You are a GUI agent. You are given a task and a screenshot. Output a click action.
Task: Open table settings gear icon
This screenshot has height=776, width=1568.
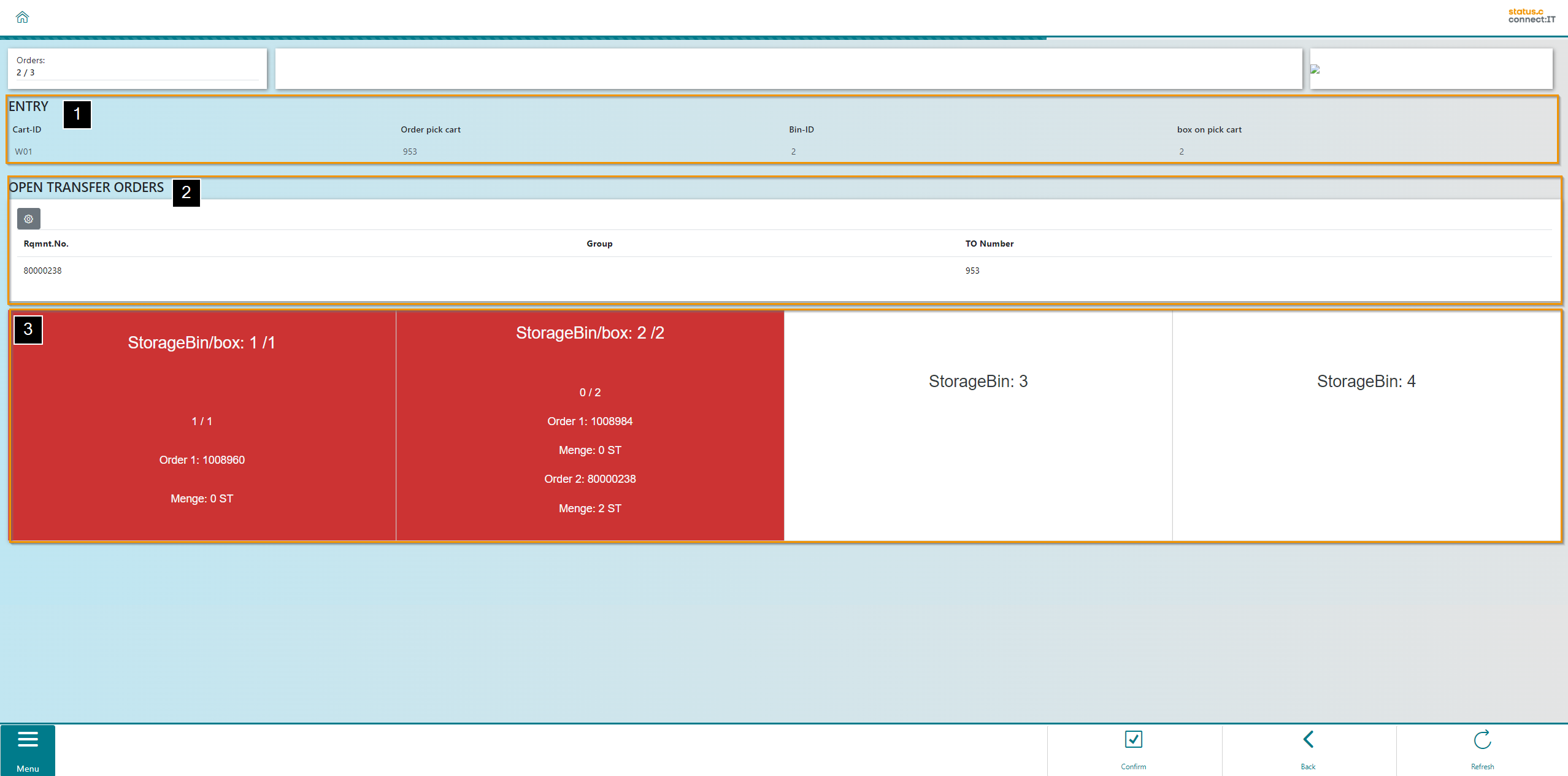pos(28,219)
